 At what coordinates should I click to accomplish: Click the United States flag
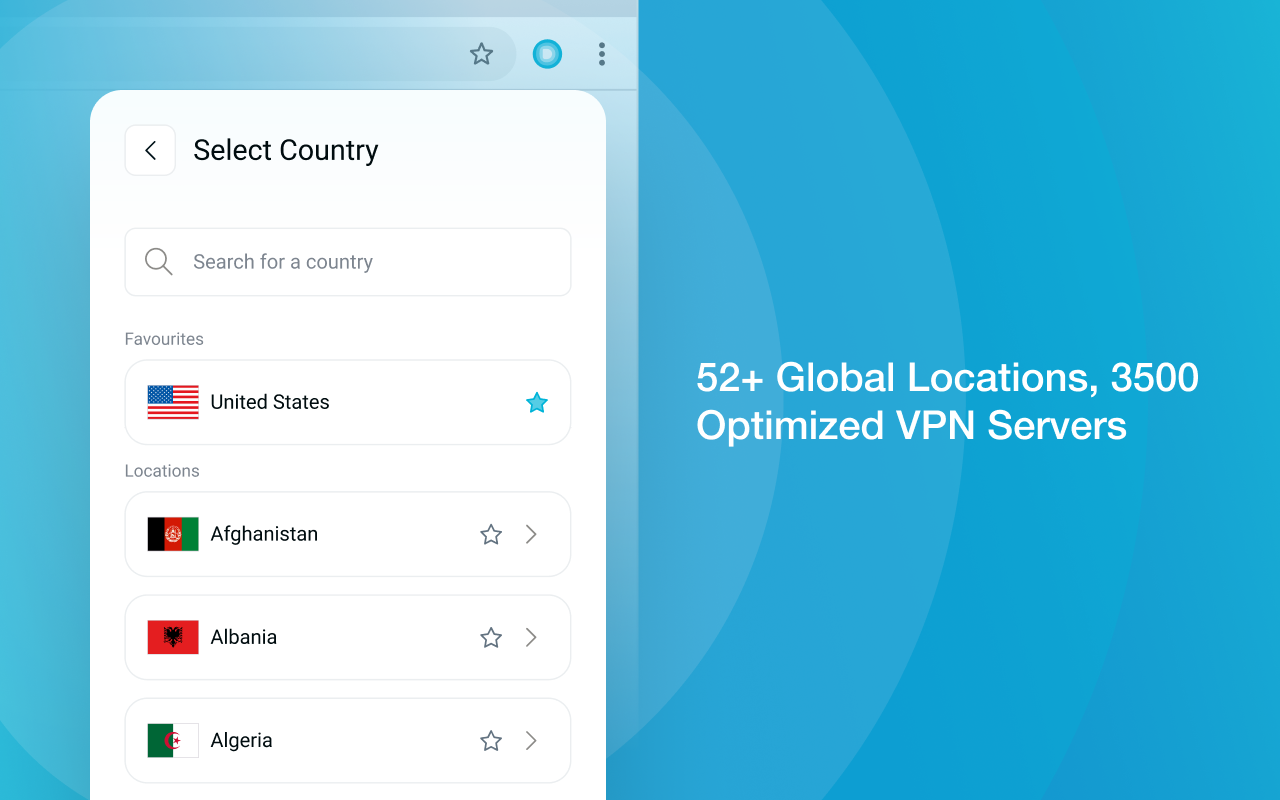[173, 402]
